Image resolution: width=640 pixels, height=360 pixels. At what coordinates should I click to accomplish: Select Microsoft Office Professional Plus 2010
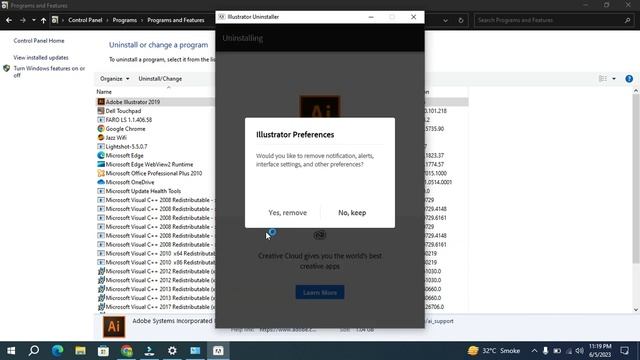(154, 173)
